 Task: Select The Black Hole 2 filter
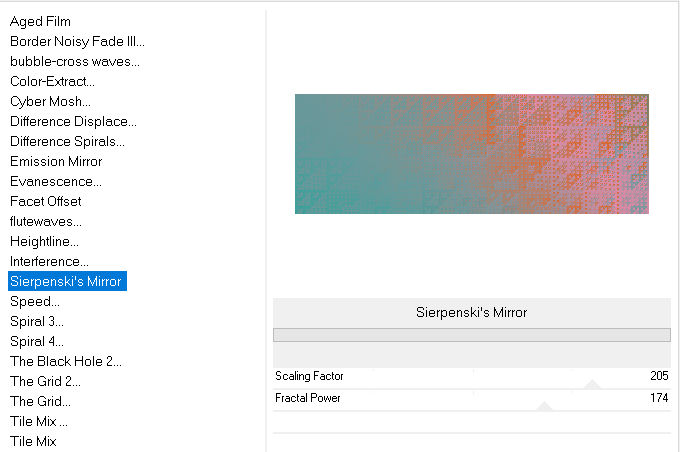tap(66, 361)
